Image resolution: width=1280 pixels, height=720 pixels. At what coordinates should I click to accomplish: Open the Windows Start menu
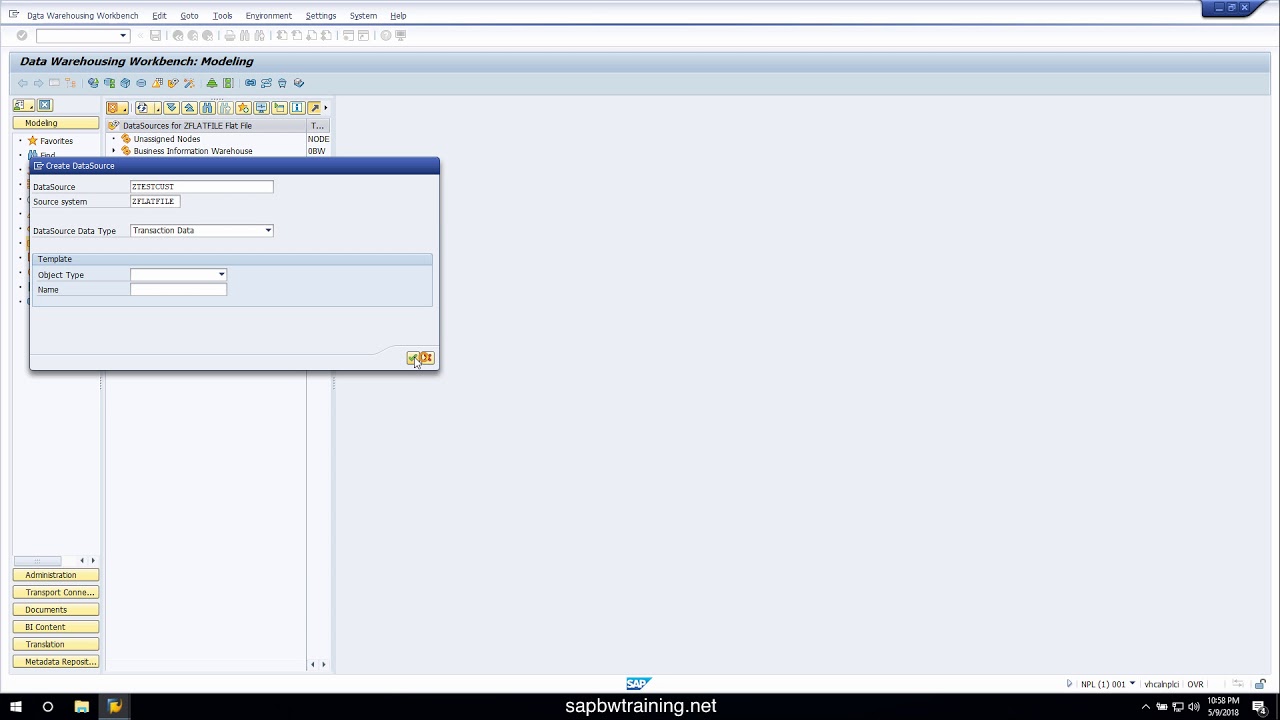click(16, 706)
